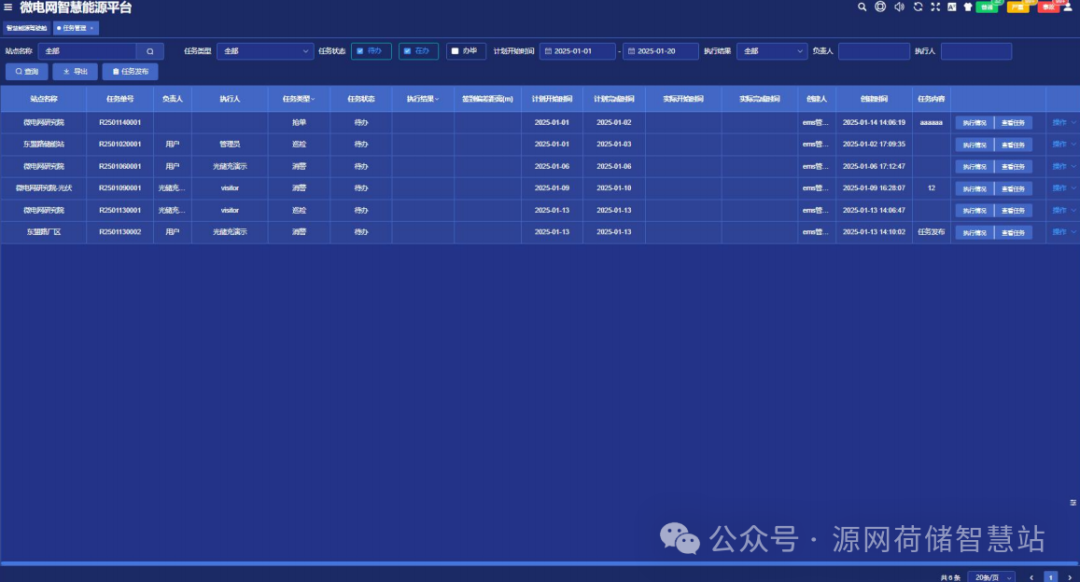The width and height of the screenshot is (1080, 582).
Task: Go to the previous page arrow in pagination
Action: pyautogui.click(x=1031, y=577)
